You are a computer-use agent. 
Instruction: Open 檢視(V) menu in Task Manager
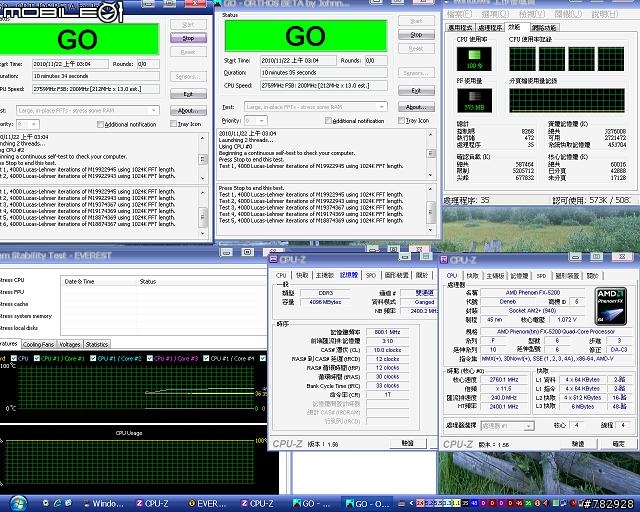[532, 14]
